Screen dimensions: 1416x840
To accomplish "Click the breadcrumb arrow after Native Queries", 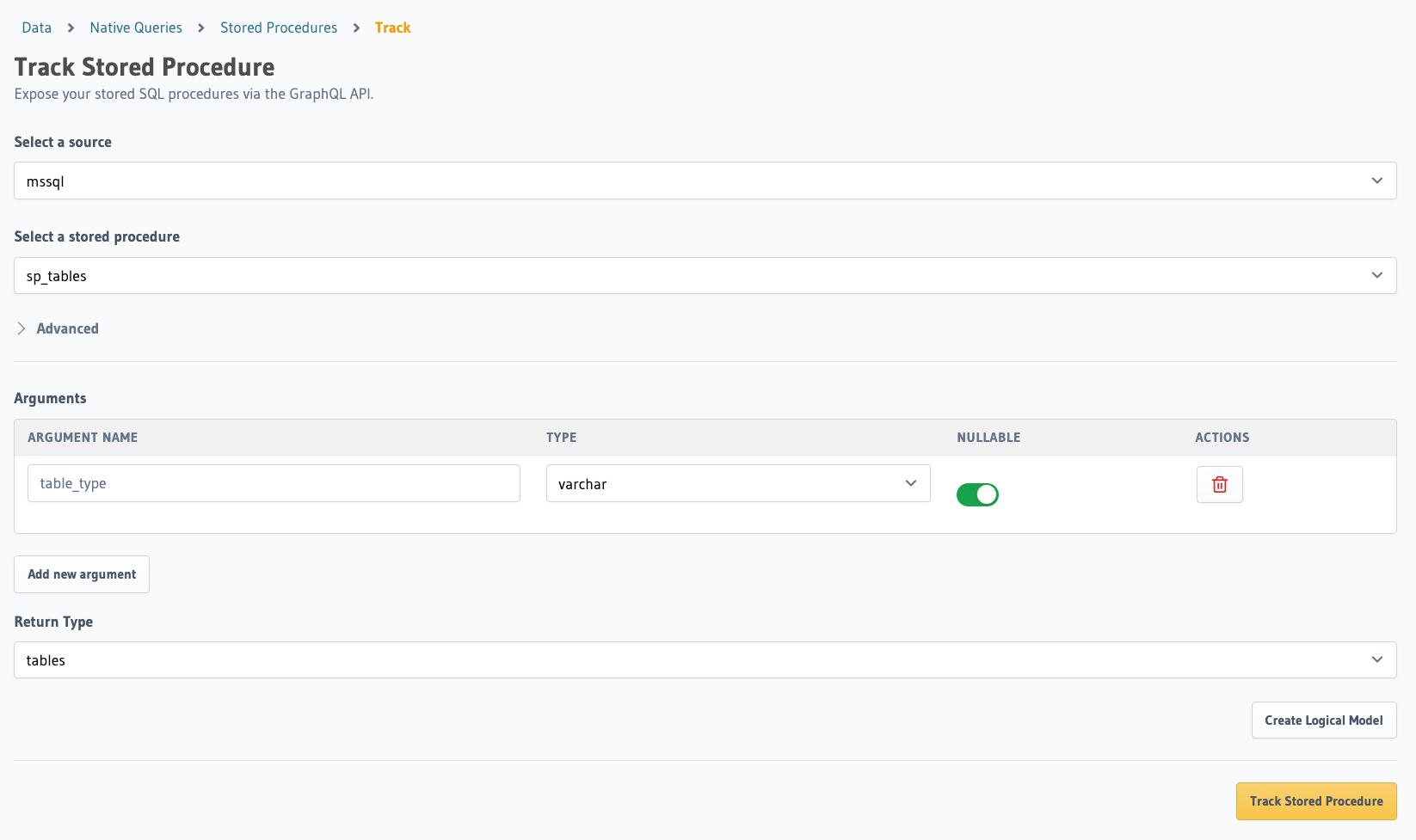I will pyautogui.click(x=200, y=28).
